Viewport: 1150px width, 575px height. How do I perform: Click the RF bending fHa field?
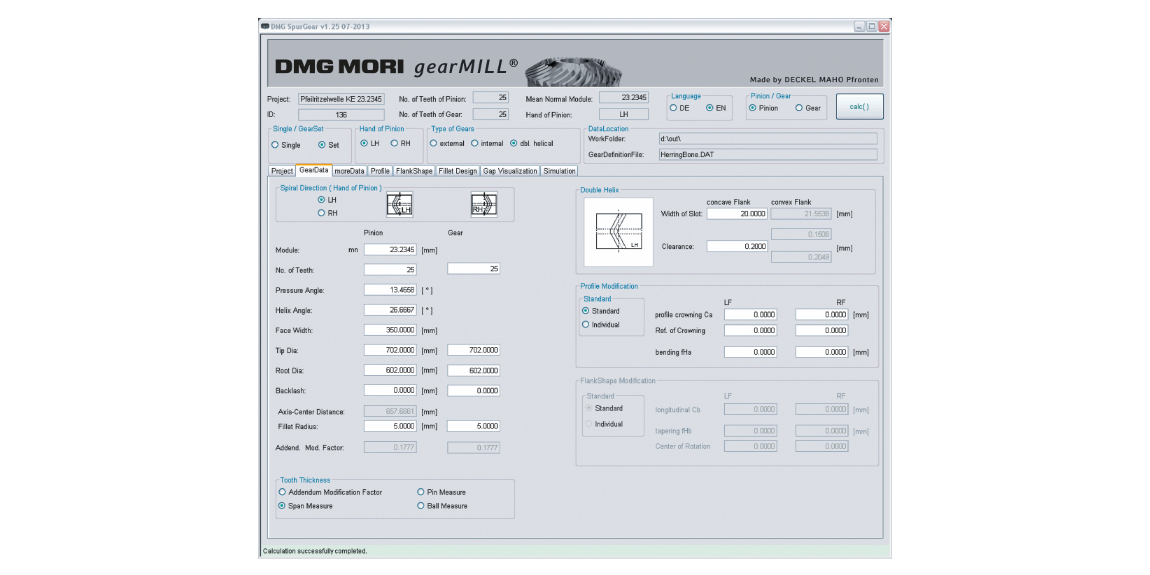pos(822,352)
